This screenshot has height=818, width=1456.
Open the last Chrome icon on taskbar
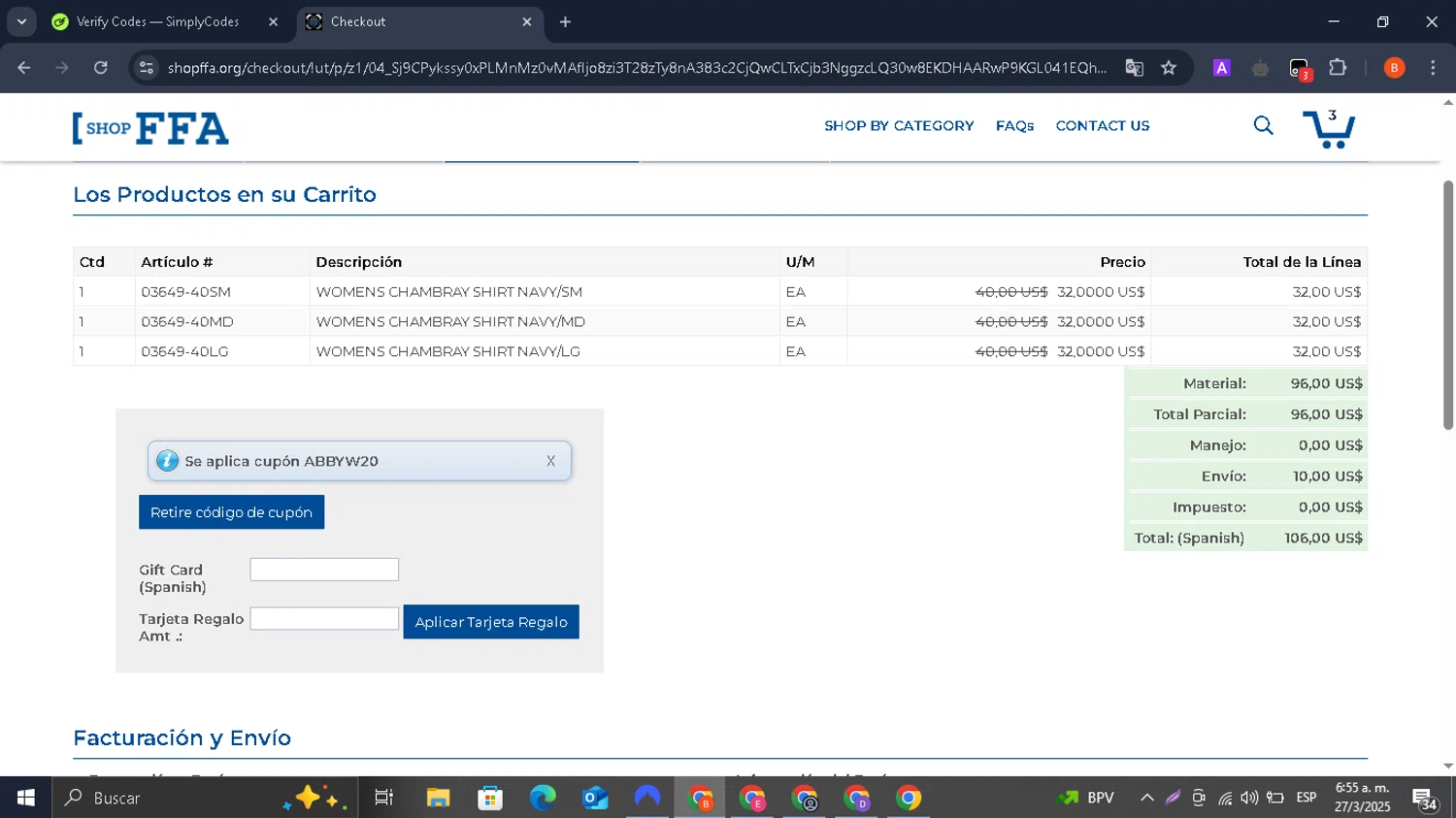click(x=909, y=798)
